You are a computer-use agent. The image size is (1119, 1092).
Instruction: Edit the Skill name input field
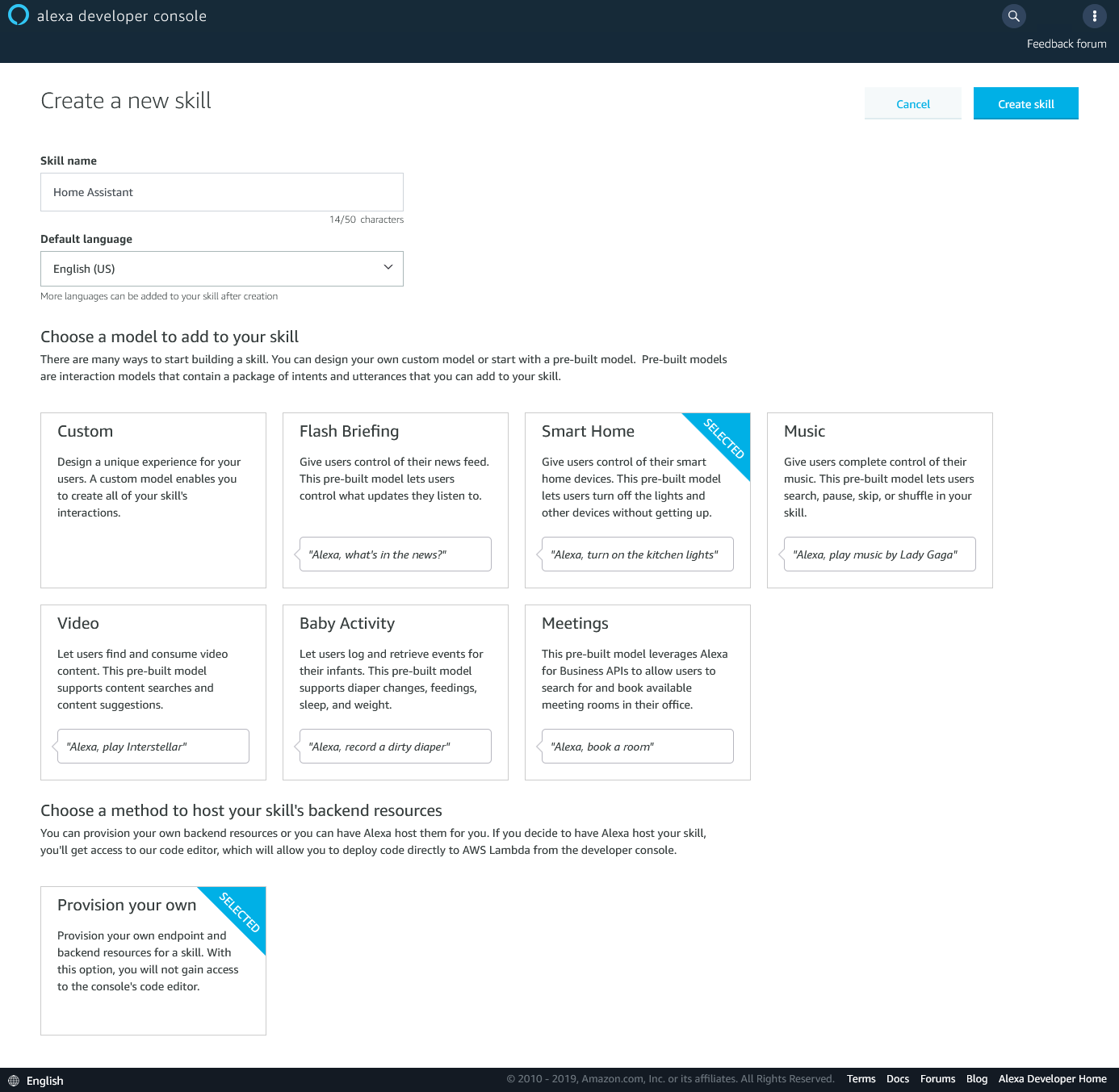pos(222,192)
